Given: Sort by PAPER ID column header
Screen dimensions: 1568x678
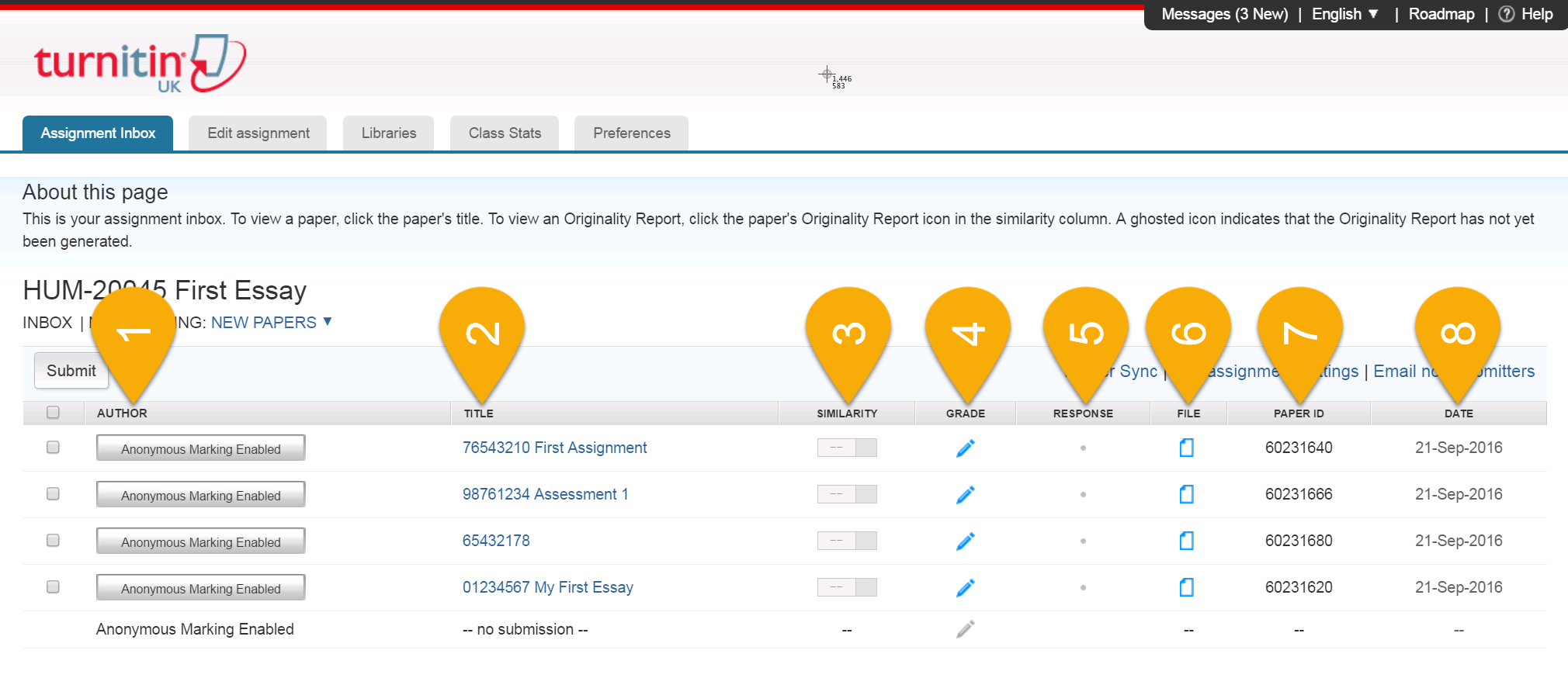Looking at the screenshot, I should tap(1299, 413).
